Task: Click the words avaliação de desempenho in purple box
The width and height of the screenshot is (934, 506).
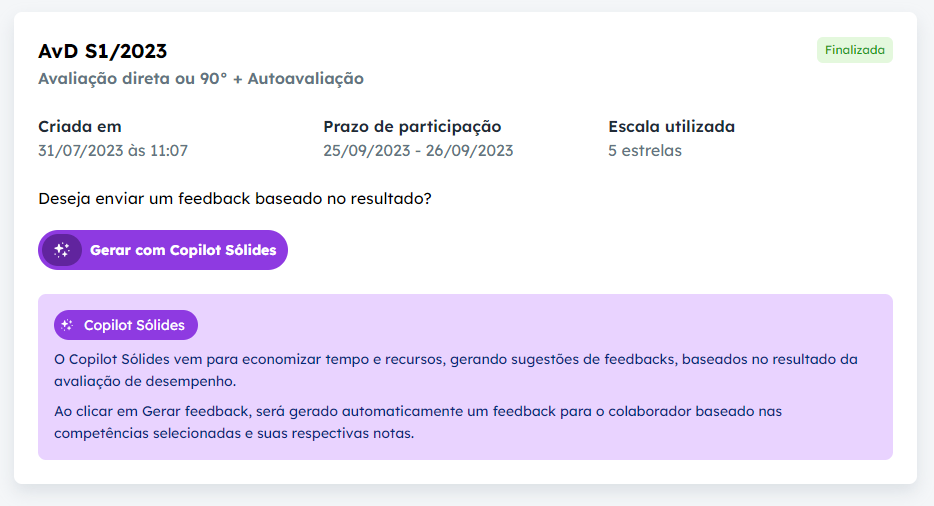Action: click(x=145, y=381)
